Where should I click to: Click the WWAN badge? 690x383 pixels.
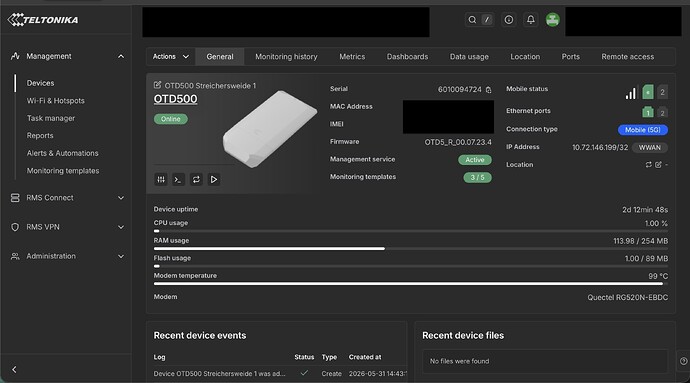tap(650, 147)
